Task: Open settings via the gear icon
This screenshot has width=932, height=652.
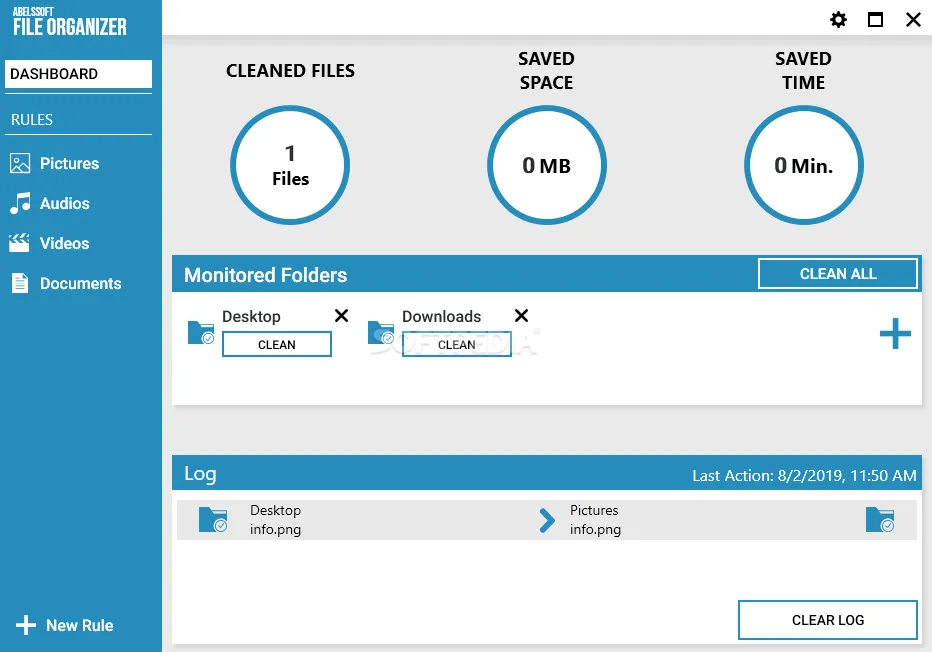Action: [838, 20]
